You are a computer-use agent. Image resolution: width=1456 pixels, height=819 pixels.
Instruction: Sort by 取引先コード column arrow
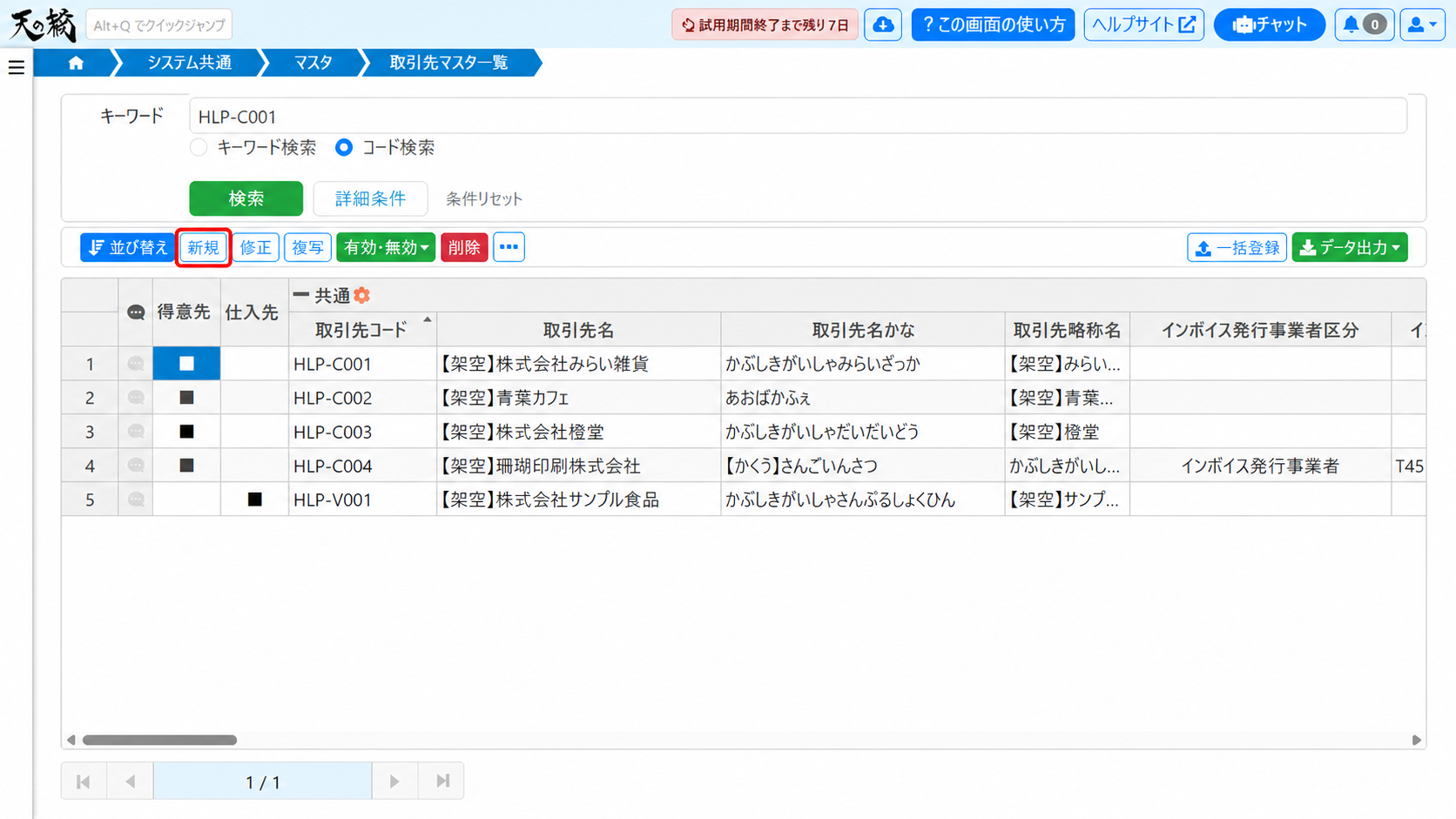point(428,320)
